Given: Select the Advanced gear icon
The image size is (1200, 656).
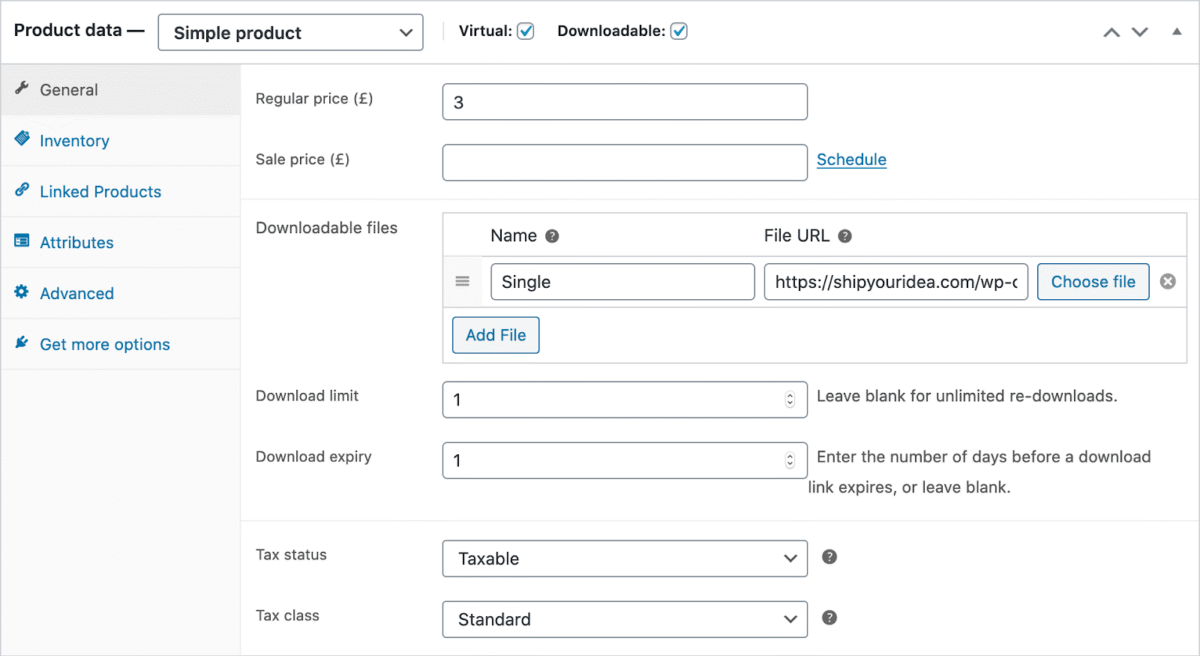Looking at the screenshot, I should 23,293.
